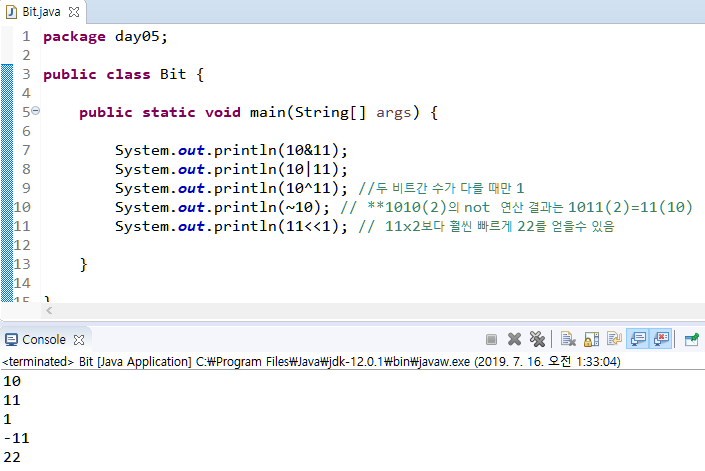The image size is (705, 471).
Task: Toggle the Scroll Lock padlock icon
Action: [591, 339]
